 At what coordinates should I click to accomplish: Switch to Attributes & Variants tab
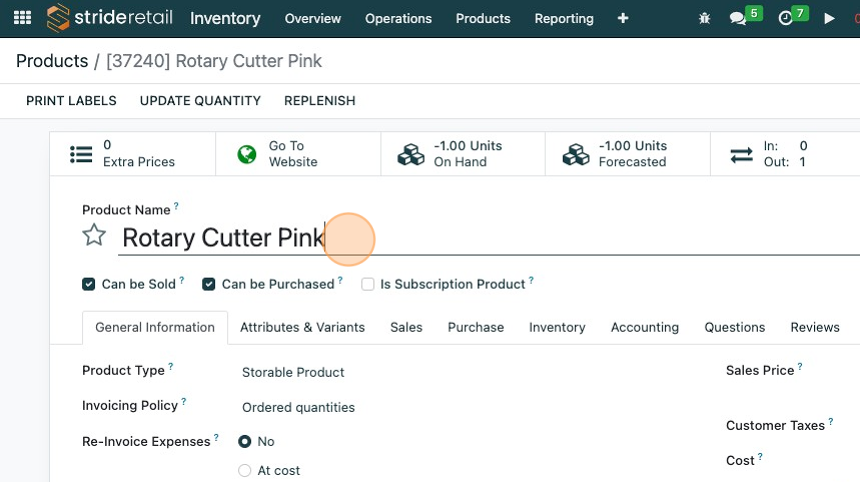pyautogui.click(x=302, y=327)
